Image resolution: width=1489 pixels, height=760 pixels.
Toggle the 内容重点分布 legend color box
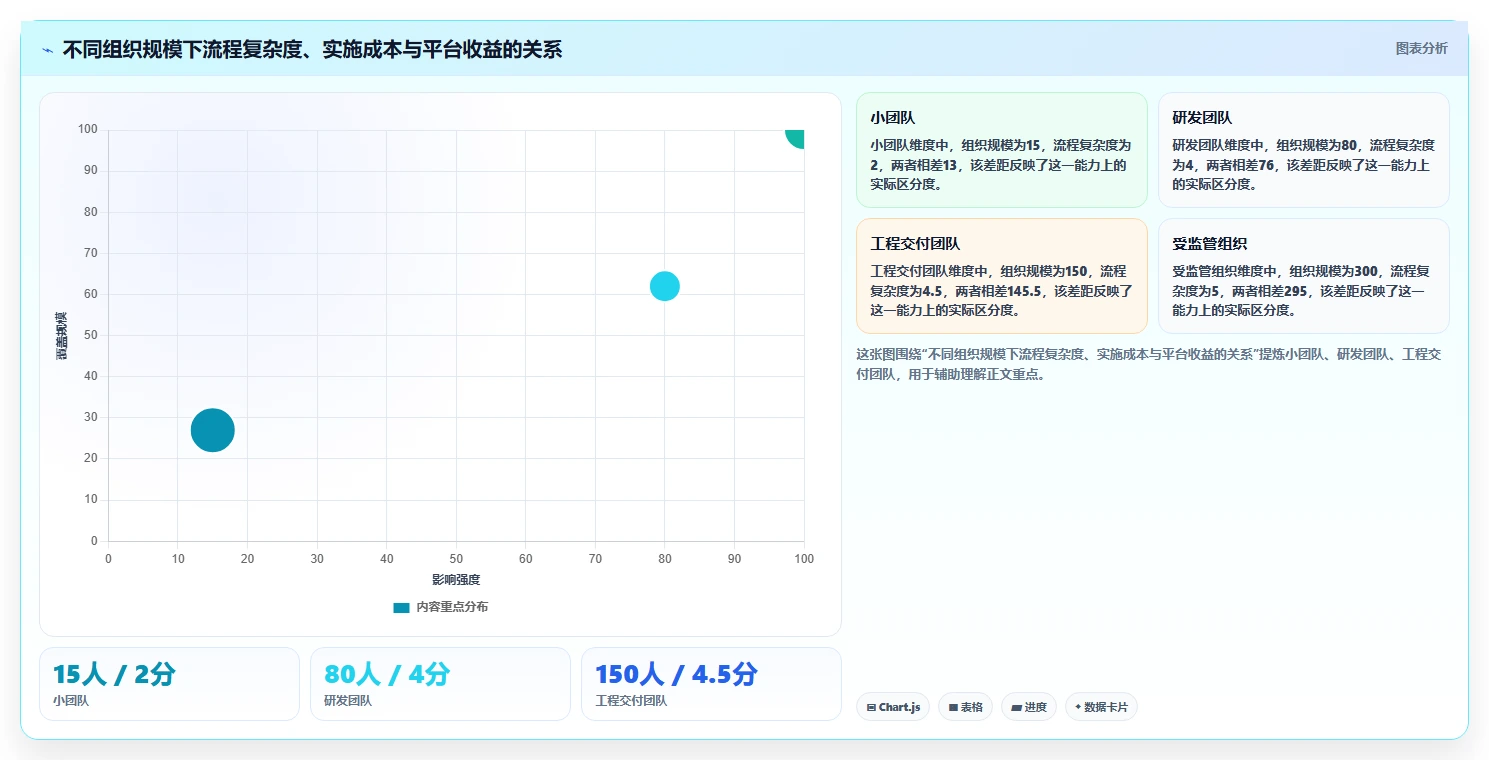pyautogui.click(x=401, y=607)
